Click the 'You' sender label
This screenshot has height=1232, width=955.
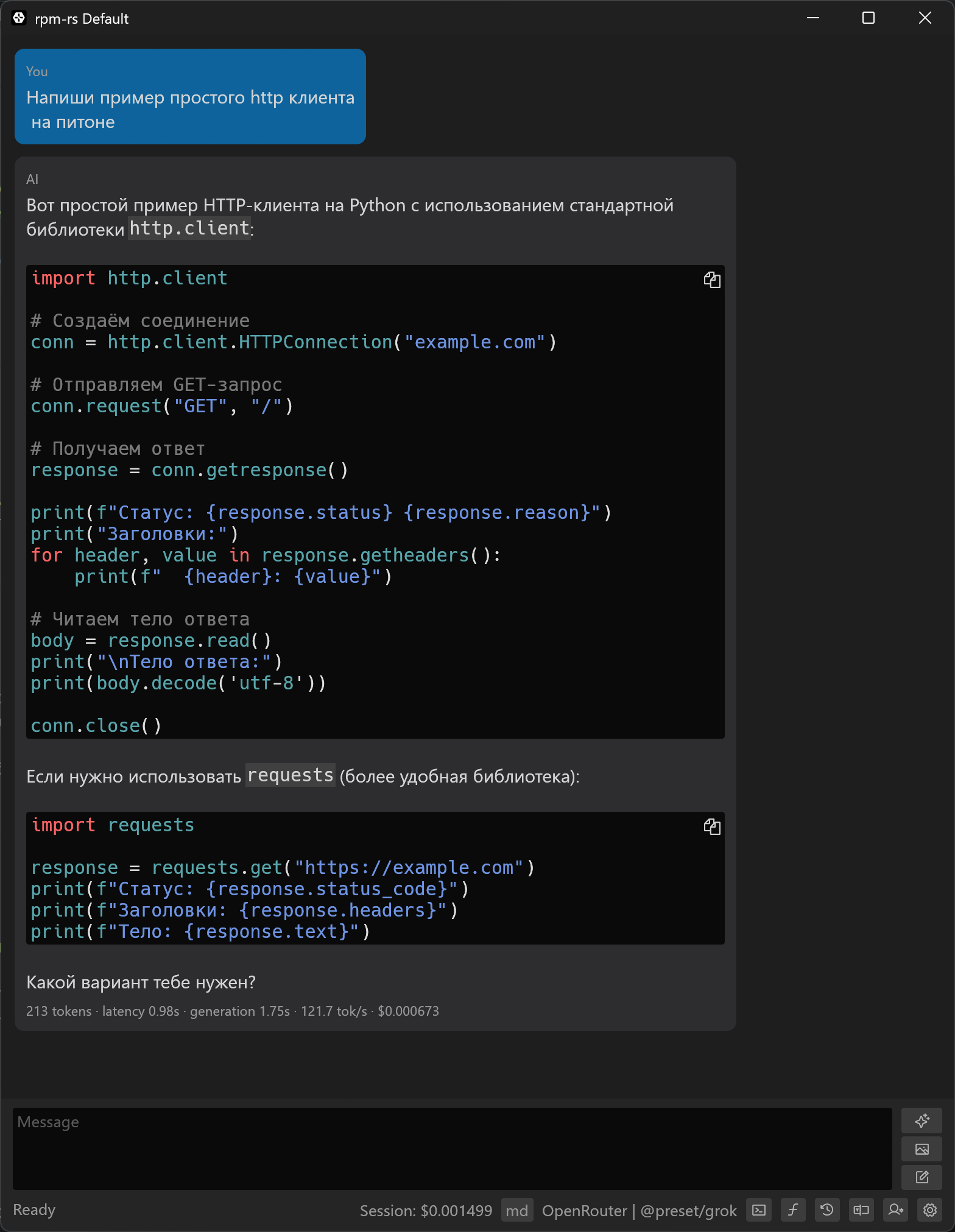tap(37, 72)
